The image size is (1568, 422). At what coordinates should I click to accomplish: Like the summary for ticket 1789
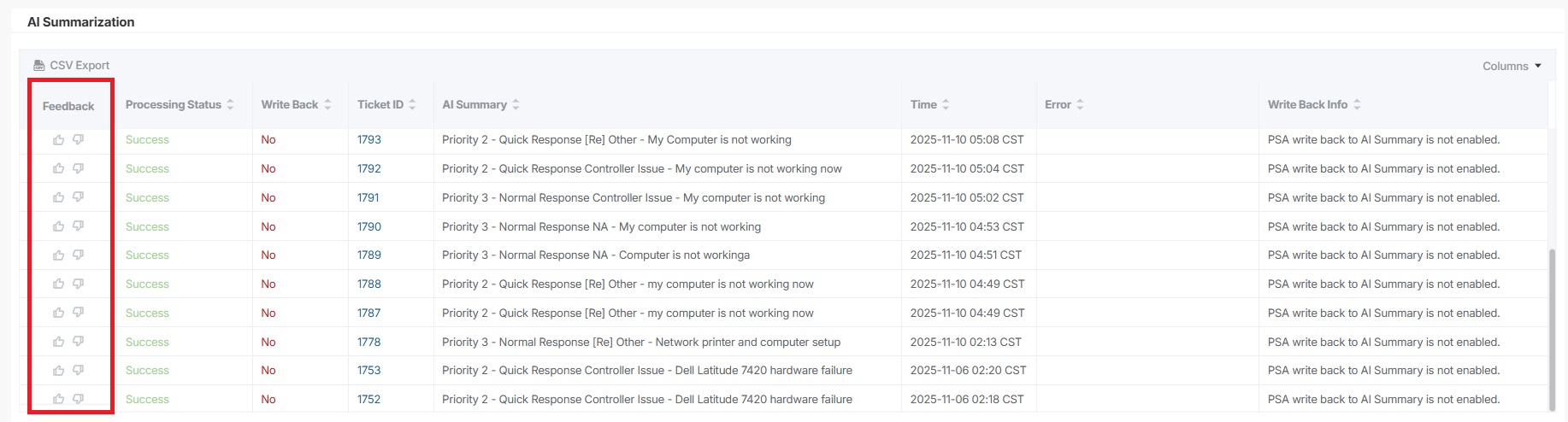coord(58,255)
